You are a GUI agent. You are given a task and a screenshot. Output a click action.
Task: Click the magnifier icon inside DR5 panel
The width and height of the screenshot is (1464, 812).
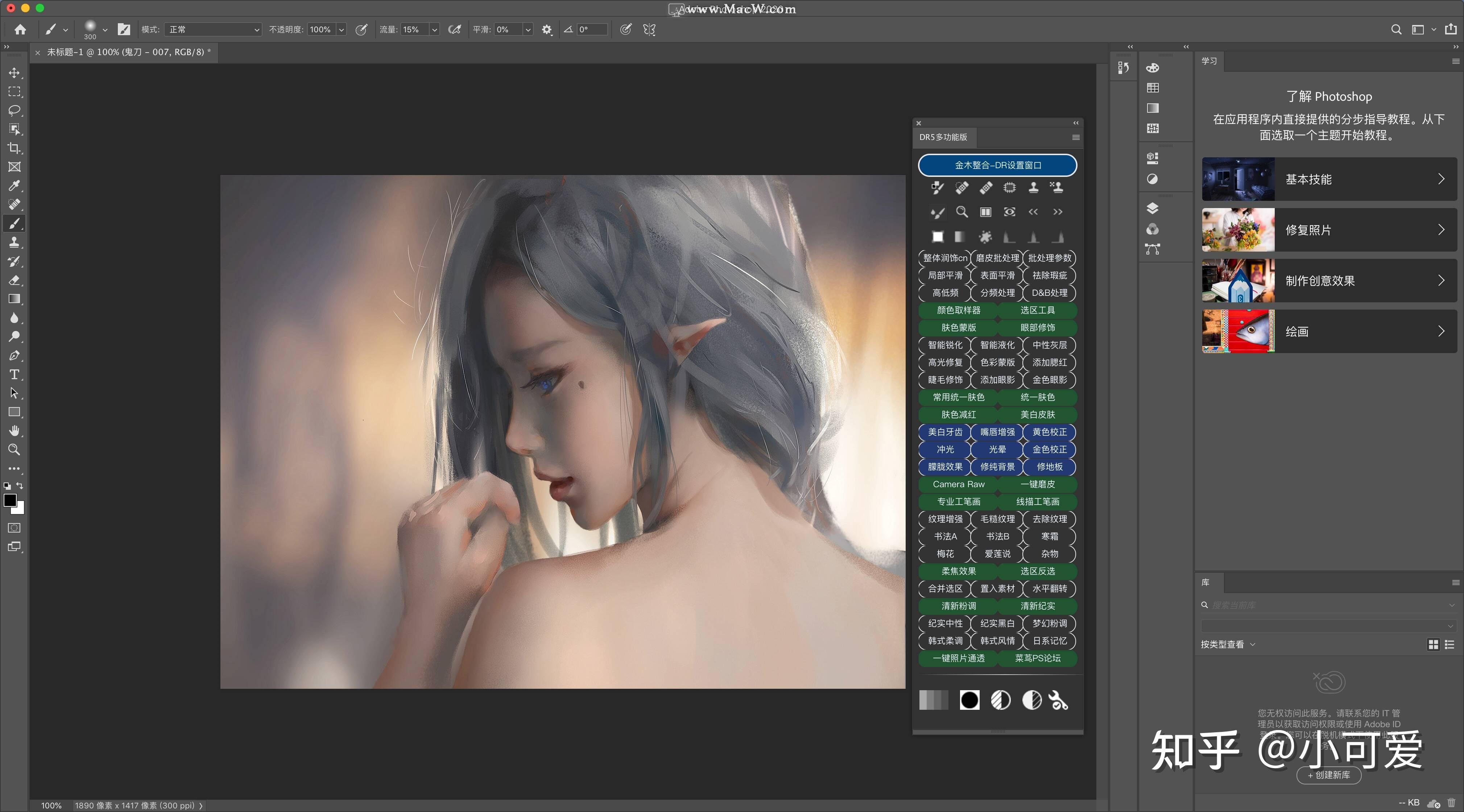961,212
